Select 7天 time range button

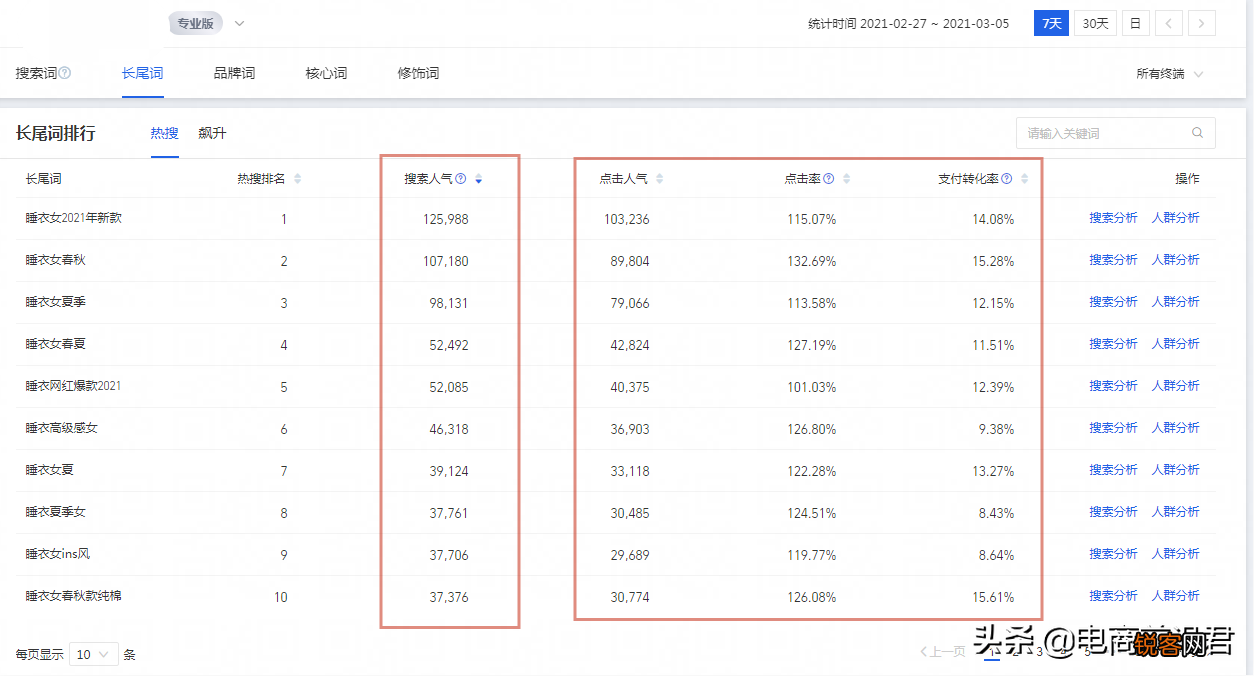[1051, 23]
